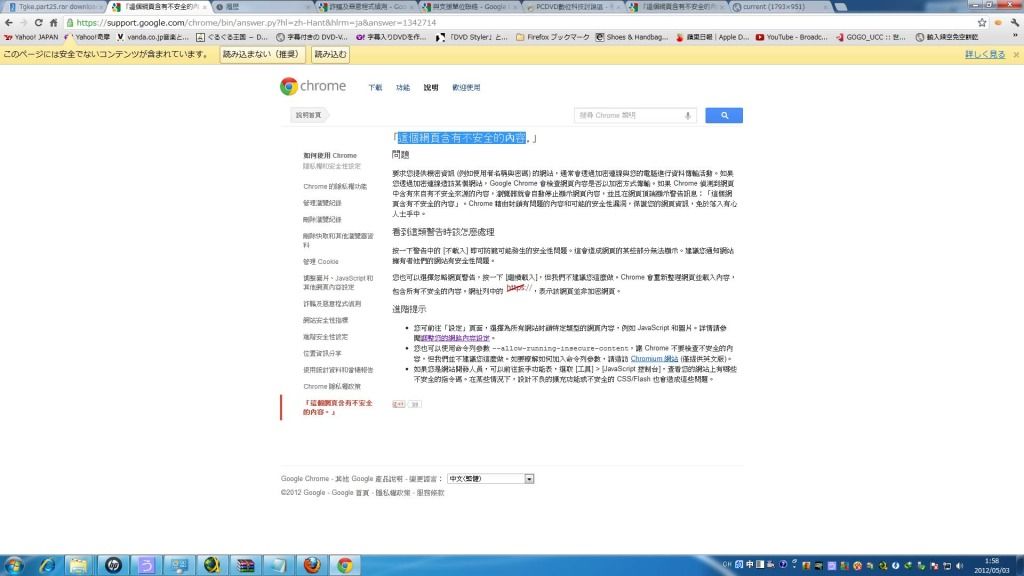Switch to the current (1793×951) tab
This screenshot has width=1024, height=576.
pos(778,7)
